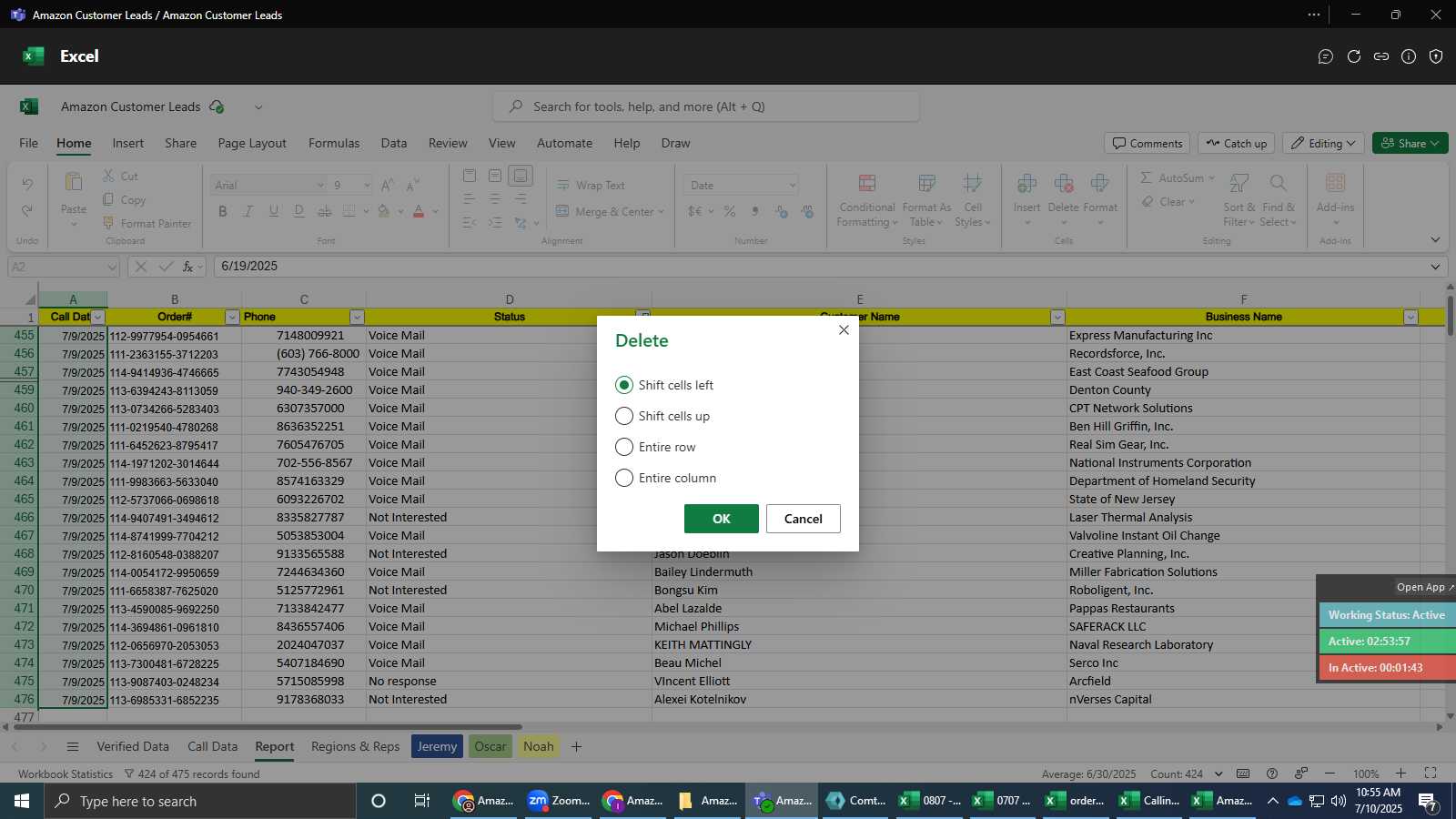The height and width of the screenshot is (819, 1456).
Task: Switch to the Verified Data sheet
Action: click(133, 746)
